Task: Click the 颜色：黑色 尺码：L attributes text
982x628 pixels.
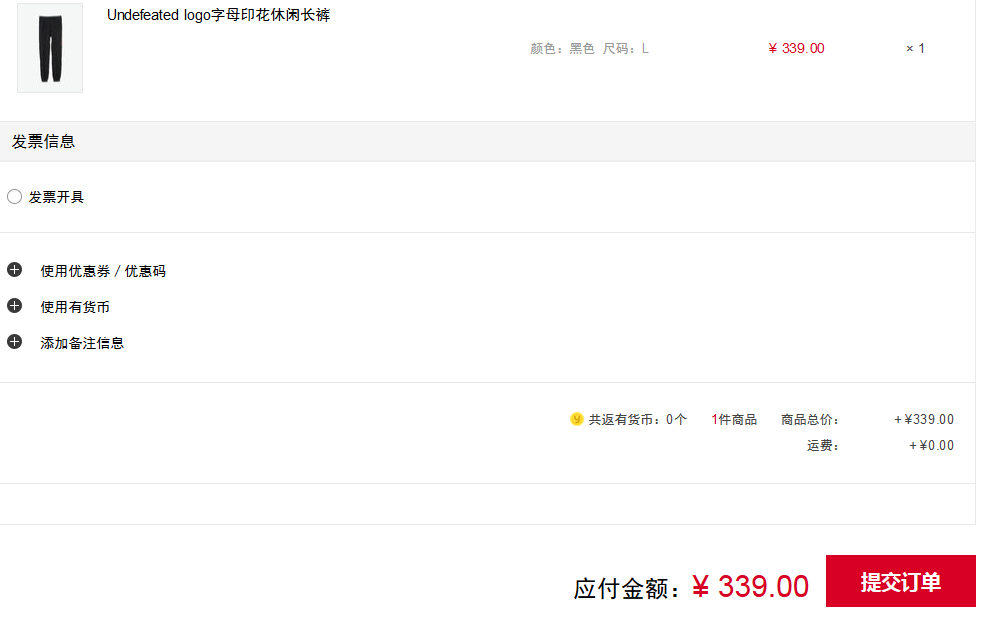Action: tap(589, 49)
